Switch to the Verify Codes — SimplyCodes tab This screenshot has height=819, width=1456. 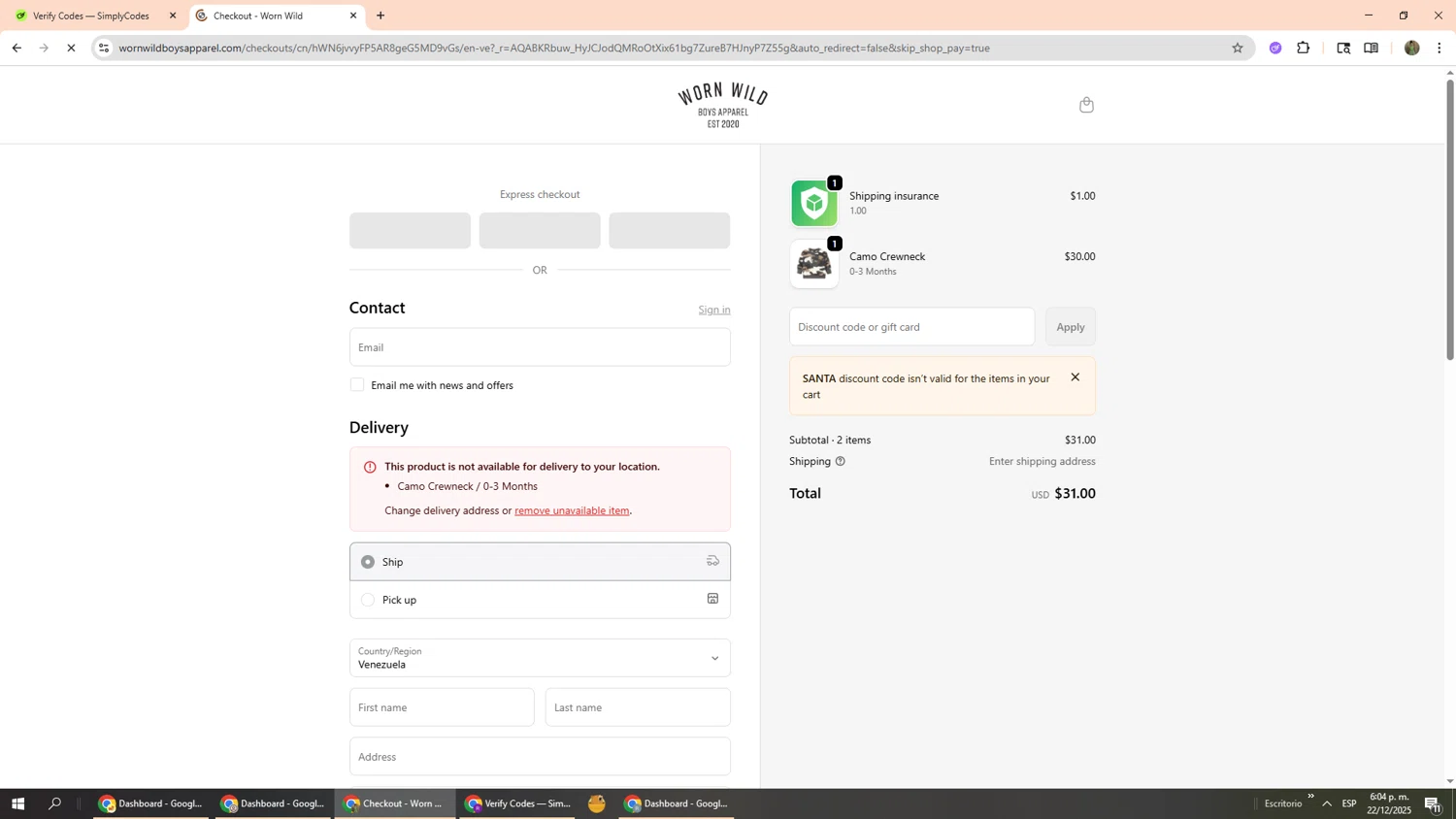(93, 16)
